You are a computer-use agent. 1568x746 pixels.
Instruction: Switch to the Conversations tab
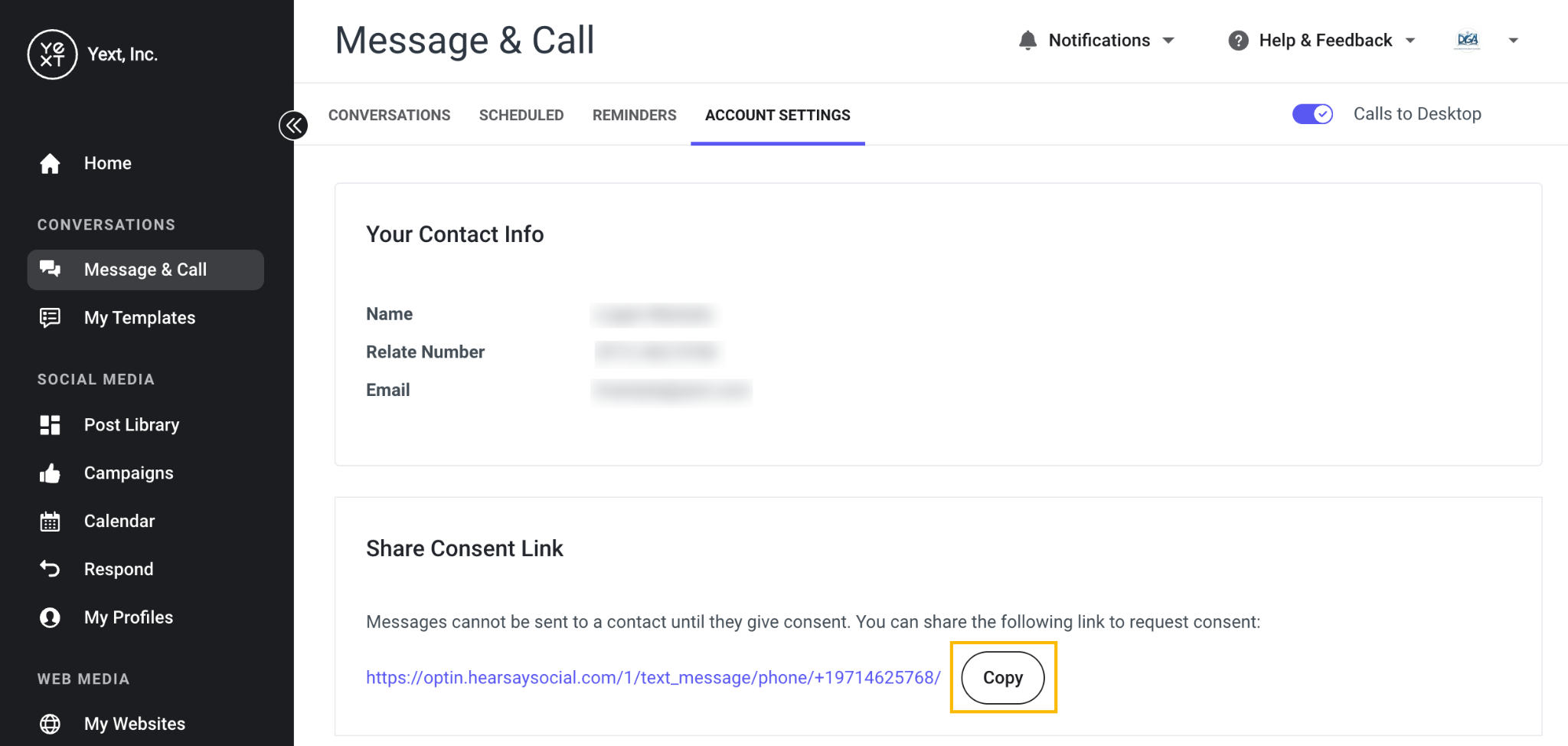tap(389, 115)
